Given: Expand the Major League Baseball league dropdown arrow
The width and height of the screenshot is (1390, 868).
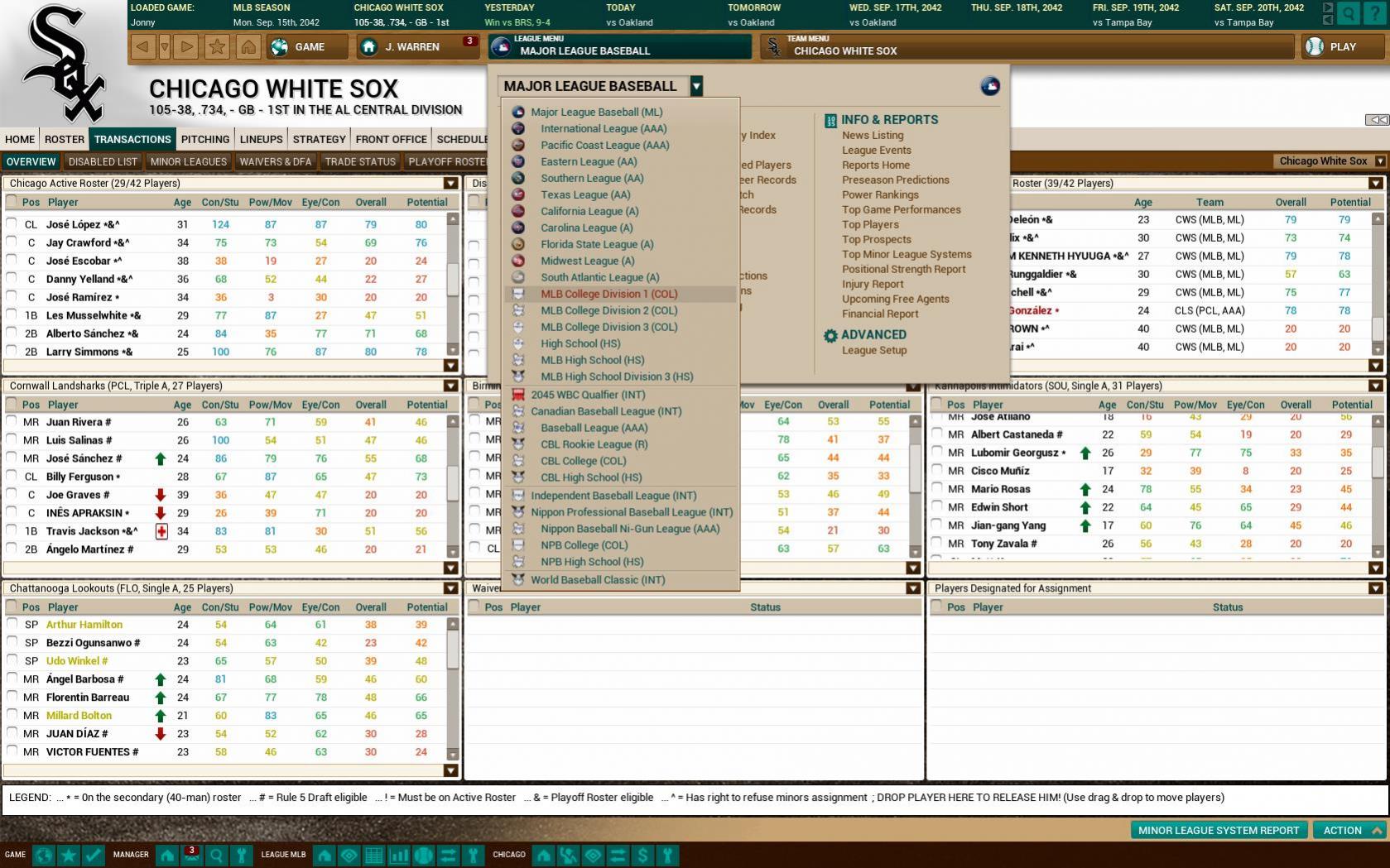Looking at the screenshot, I should (696, 86).
